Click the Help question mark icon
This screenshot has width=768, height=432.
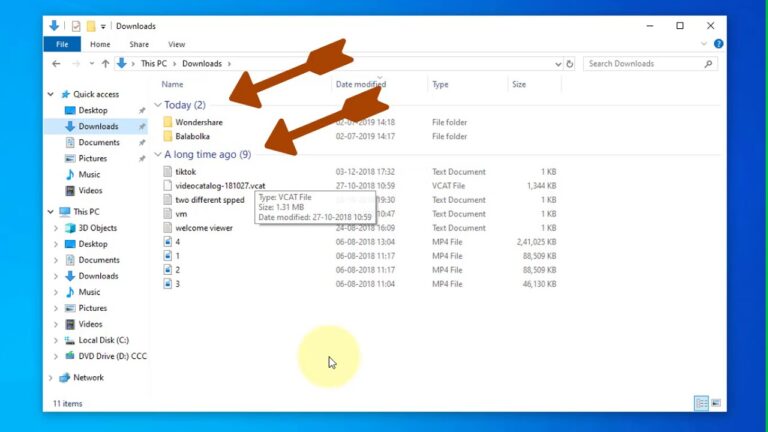pyautogui.click(x=718, y=44)
